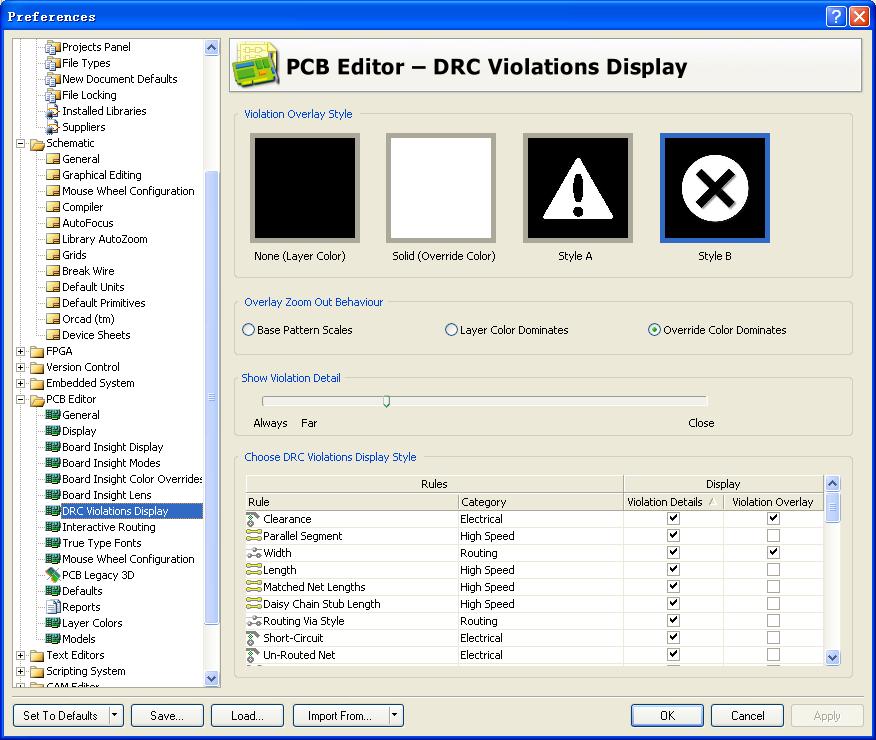Expand the Scripting System tree node
Image resolution: width=876 pixels, height=740 pixels.
tap(21, 671)
